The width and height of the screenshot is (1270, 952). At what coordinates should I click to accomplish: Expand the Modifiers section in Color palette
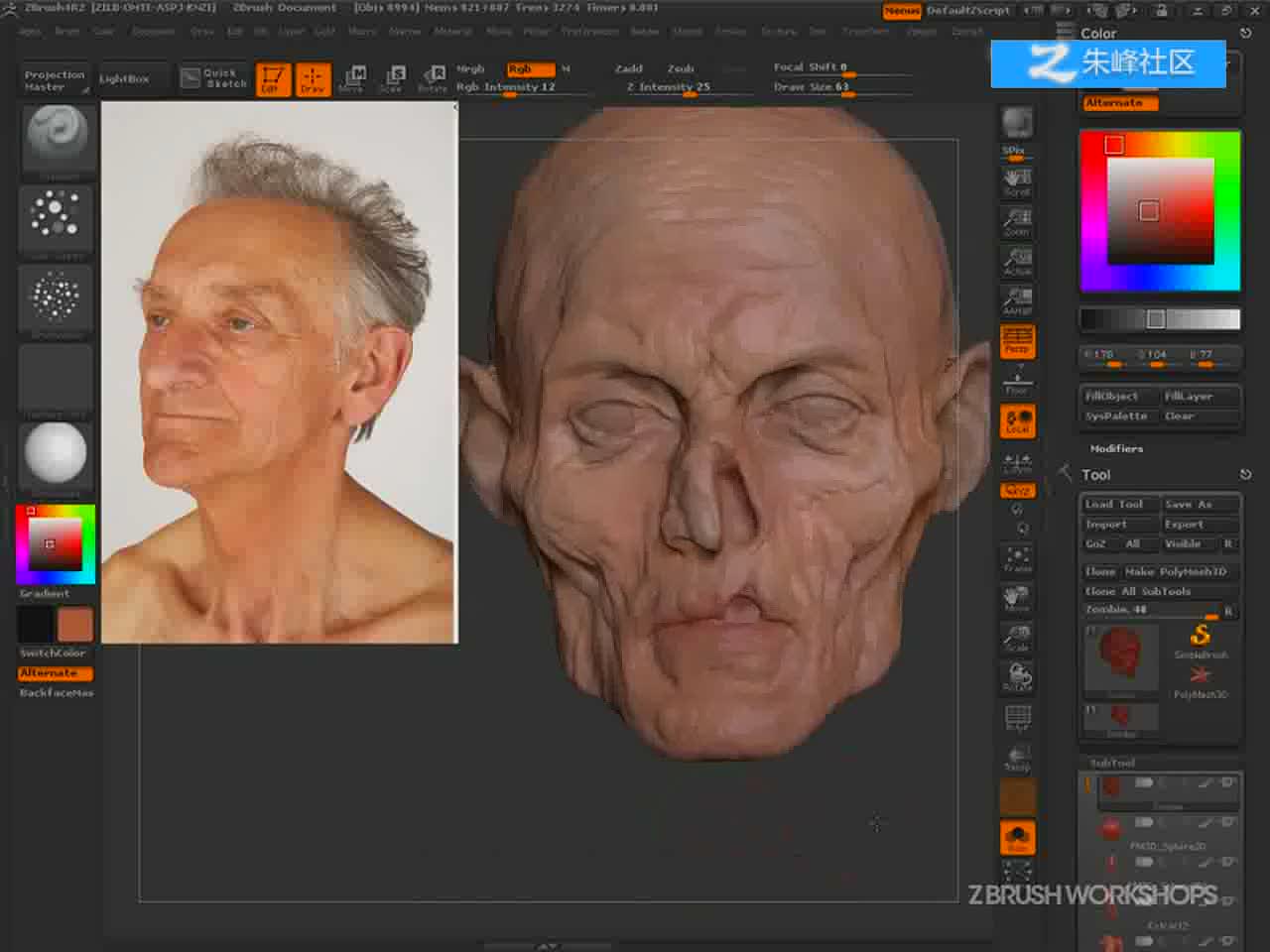coord(1116,448)
